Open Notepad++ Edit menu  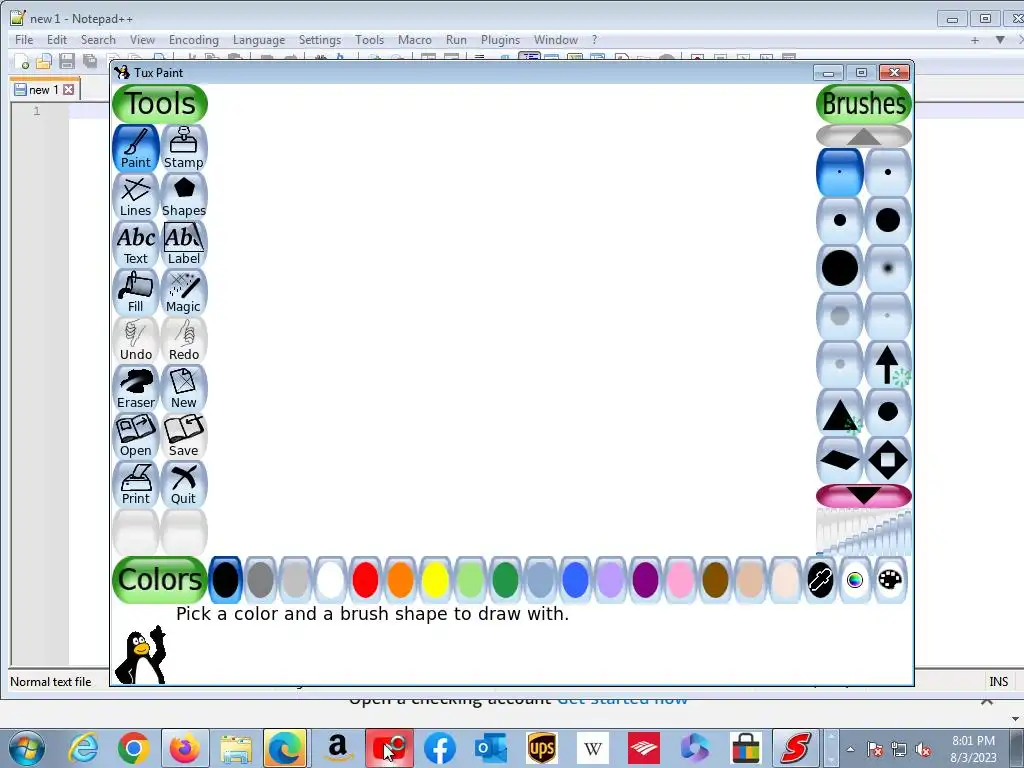point(57,40)
